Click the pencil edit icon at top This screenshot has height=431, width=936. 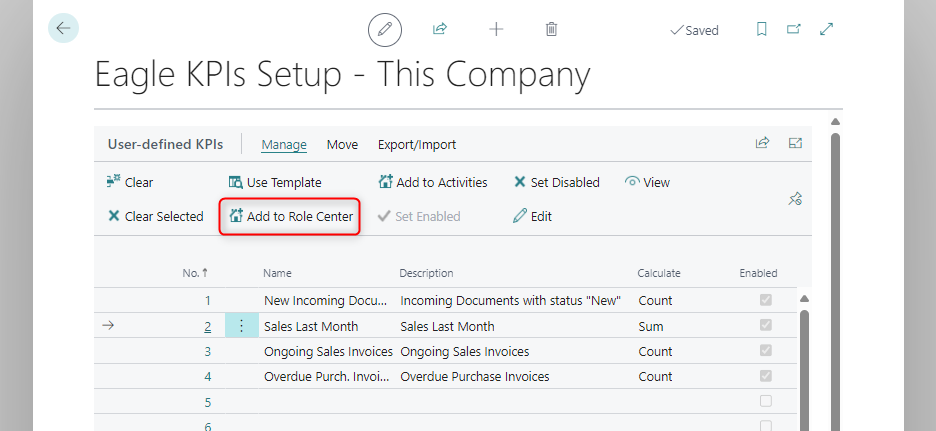385,29
